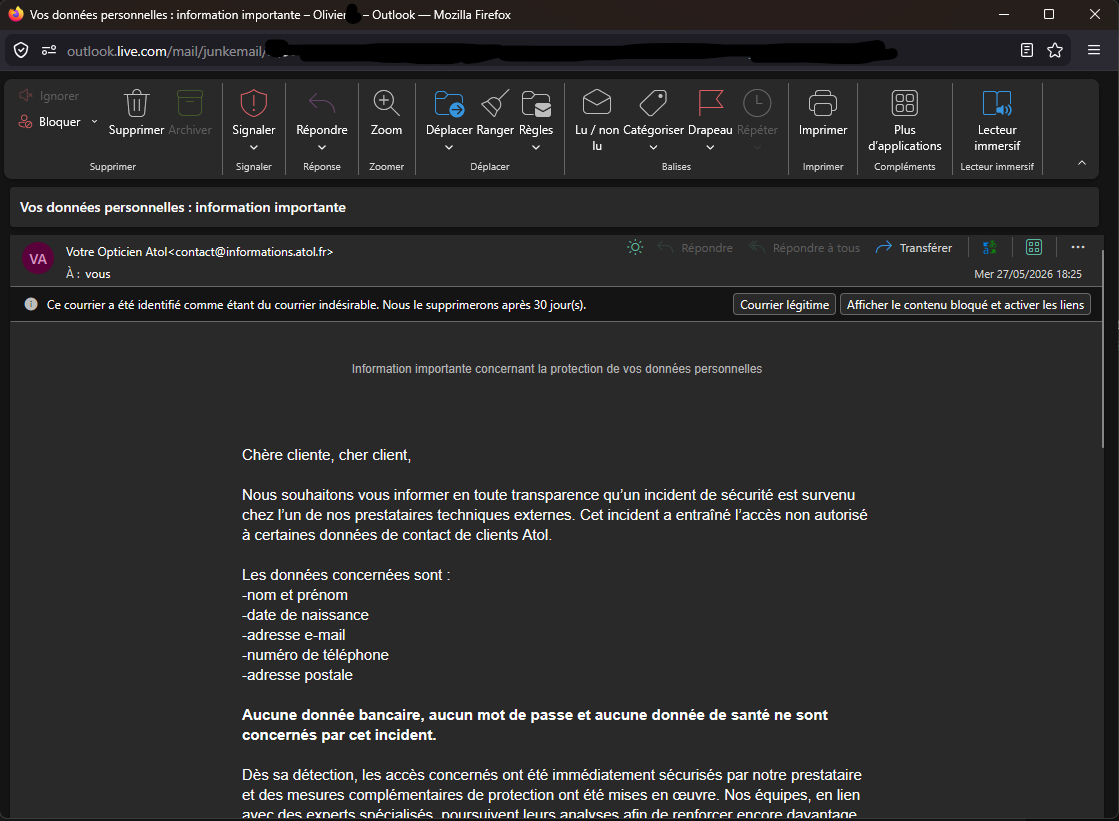The image size is (1119, 821).
Task: Open the Firefox hamburger menu
Action: (1093, 50)
